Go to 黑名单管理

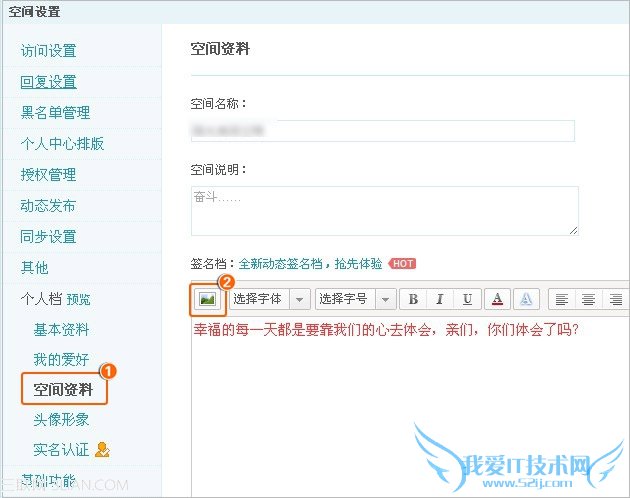click(55, 113)
